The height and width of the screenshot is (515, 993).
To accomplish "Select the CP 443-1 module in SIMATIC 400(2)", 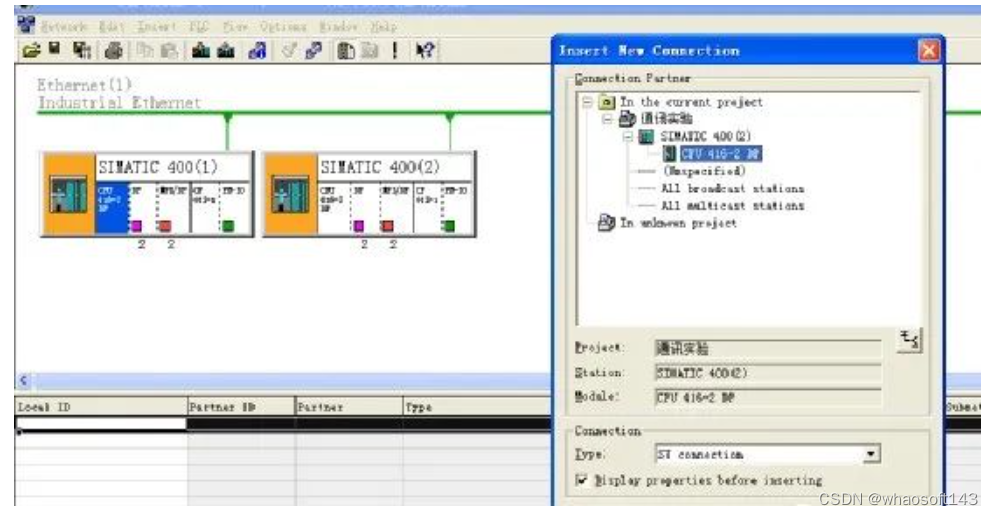I will [427, 208].
